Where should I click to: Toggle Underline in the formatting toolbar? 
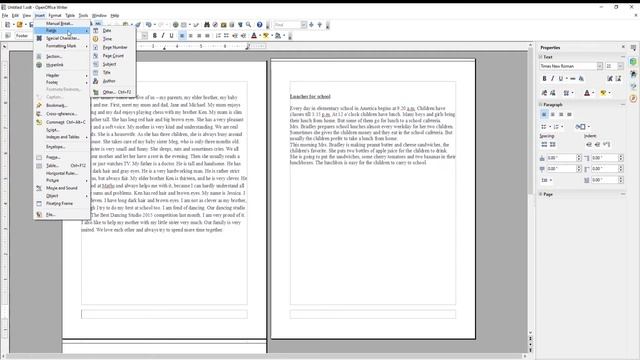[171, 36]
